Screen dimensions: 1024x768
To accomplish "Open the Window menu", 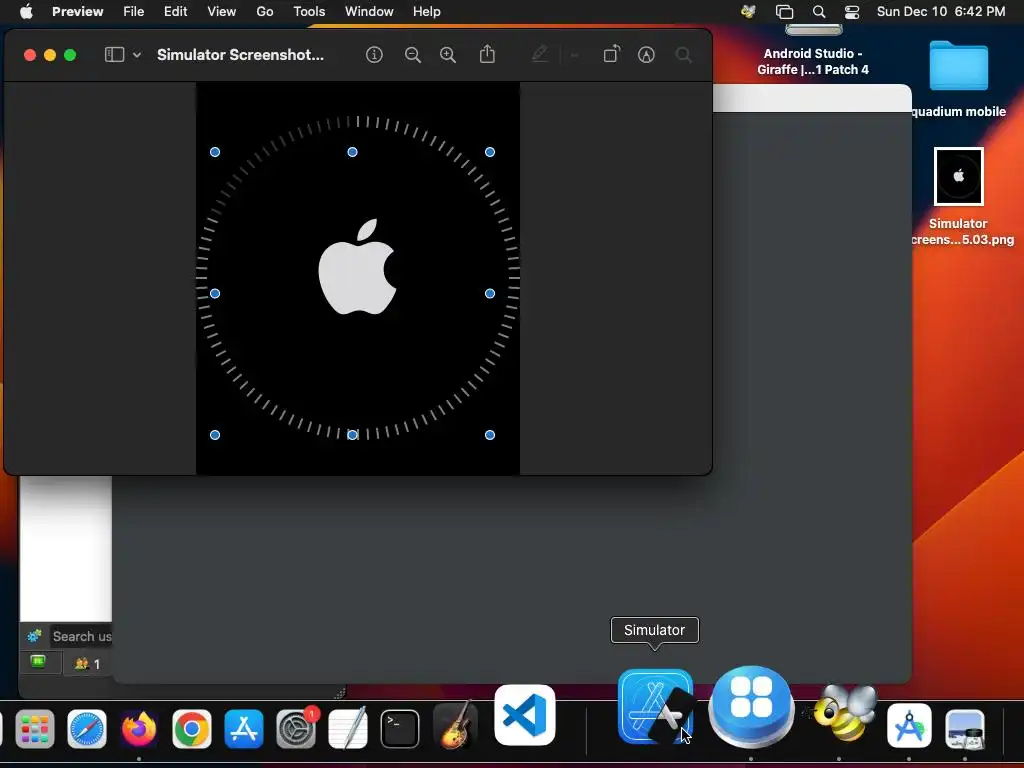I will click(x=369, y=11).
